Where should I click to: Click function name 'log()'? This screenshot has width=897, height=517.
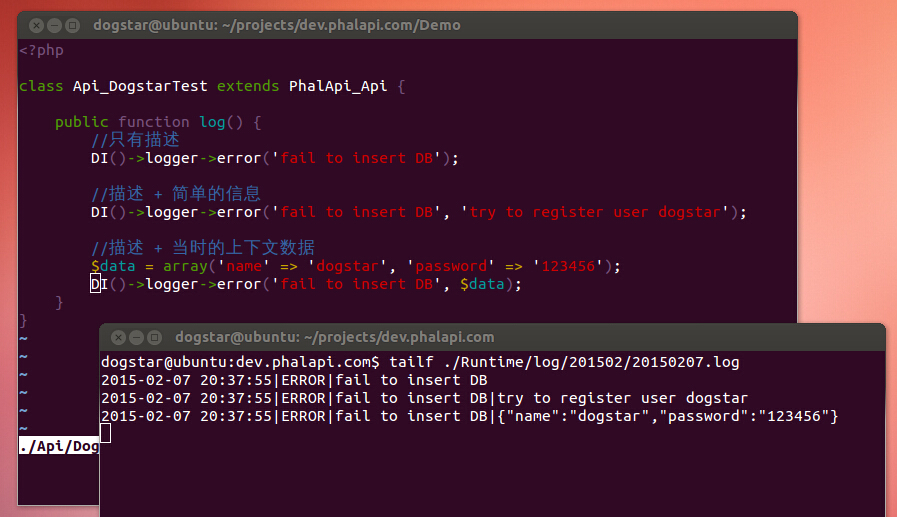coord(221,122)
